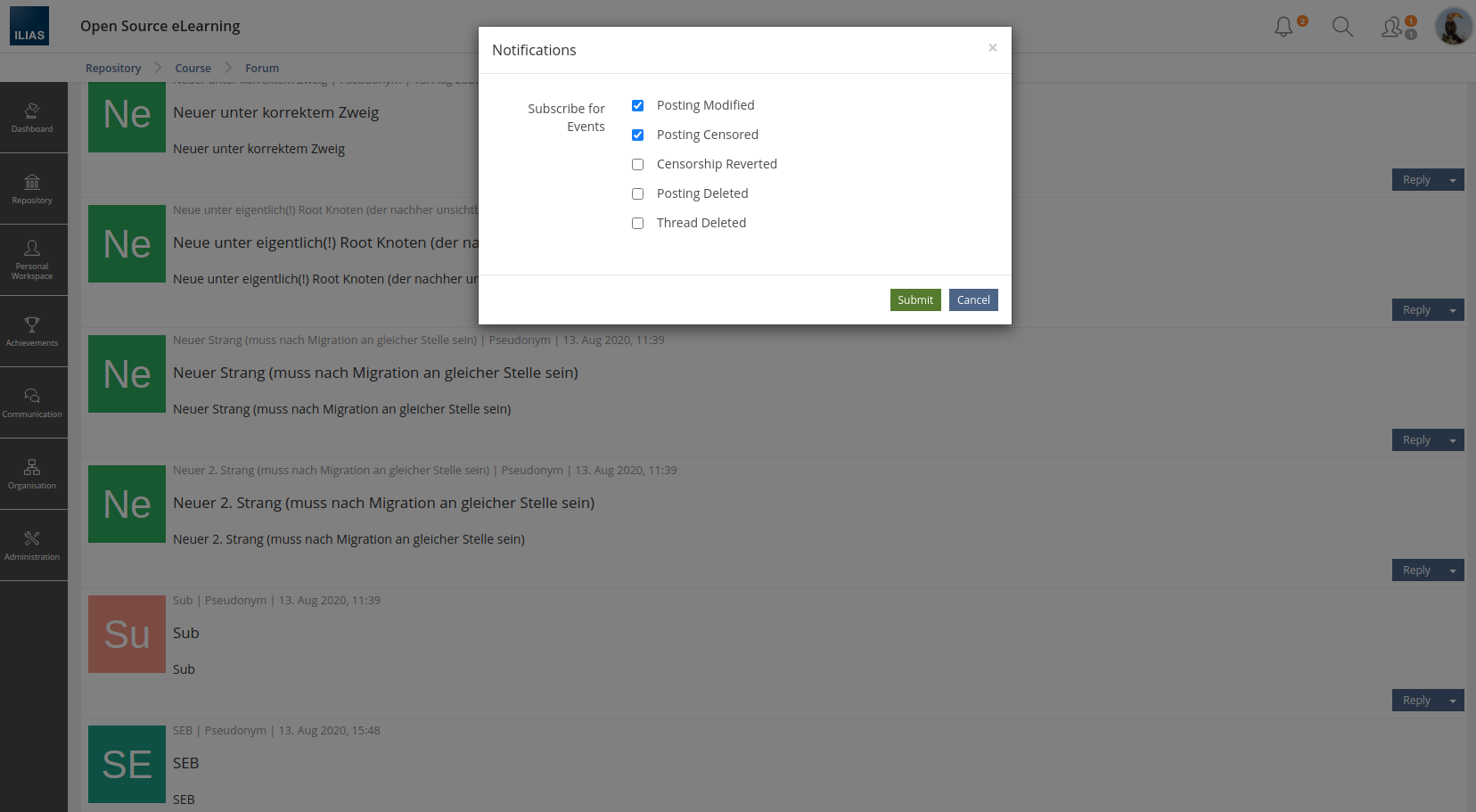
Task: Click the ILIAS logo icon
Action: (29, 26)
